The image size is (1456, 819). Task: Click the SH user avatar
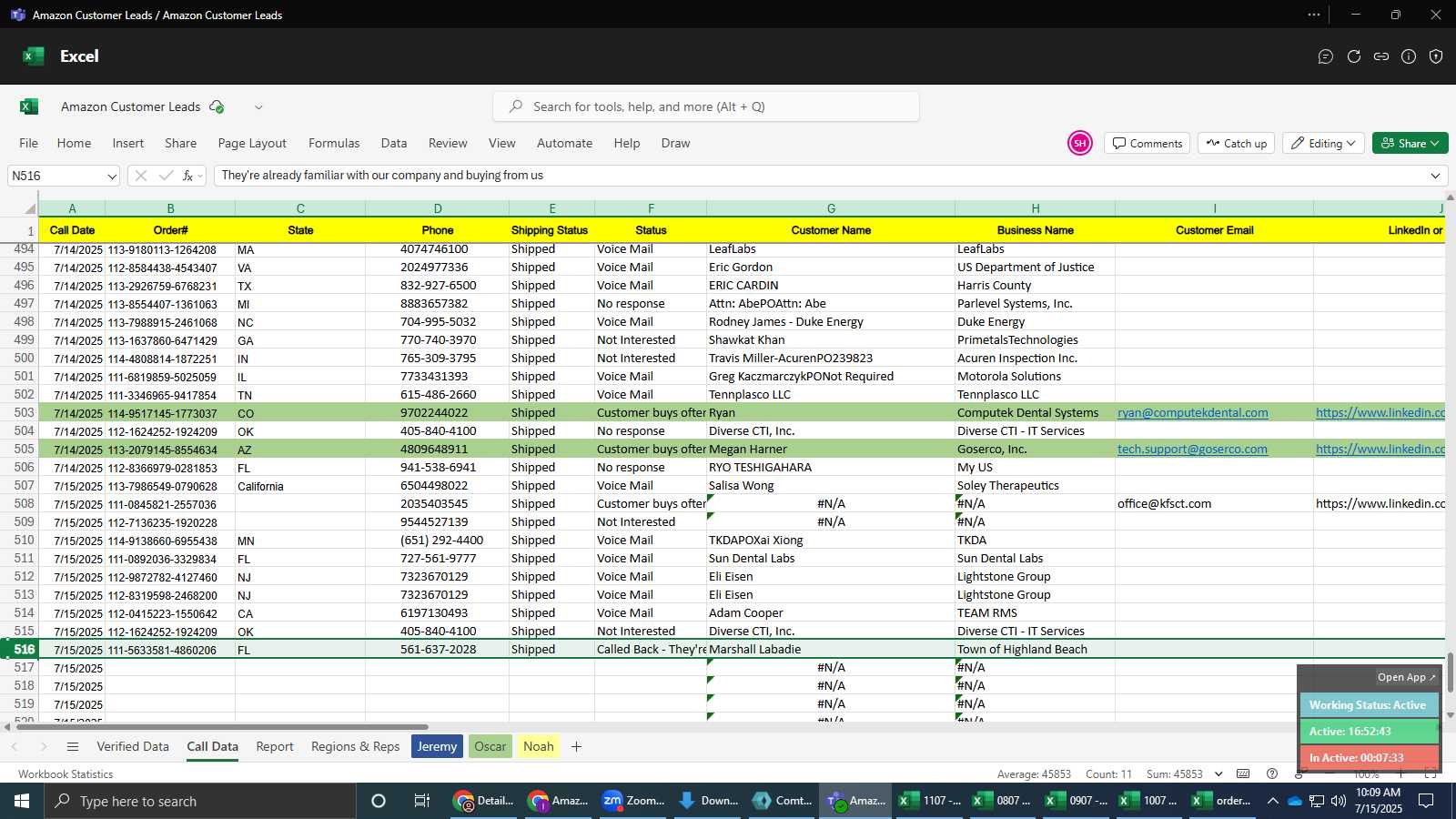click(1079, 143)
